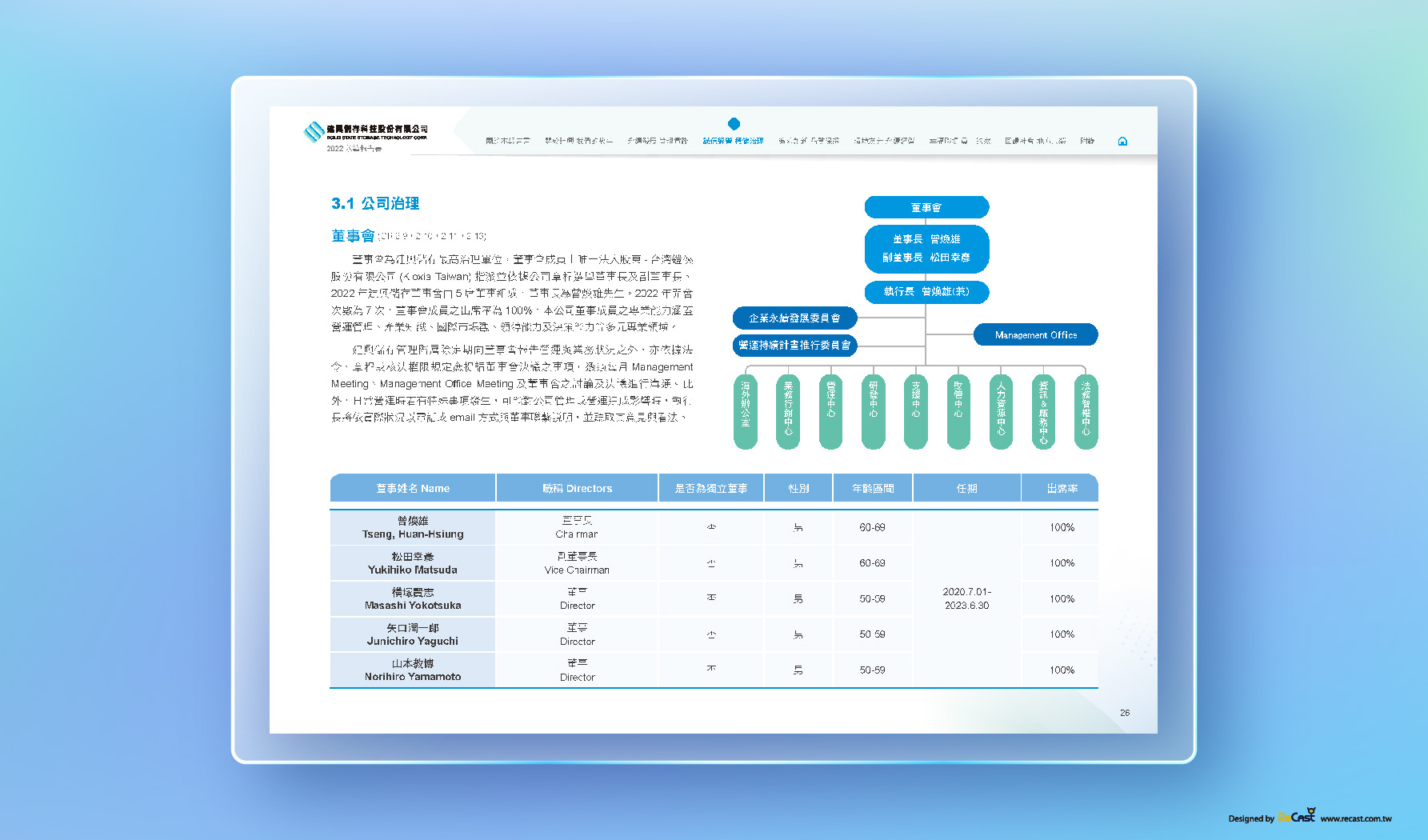Click the Vice Chairman title cell
1428x840 pixels.
coord(577,563)
